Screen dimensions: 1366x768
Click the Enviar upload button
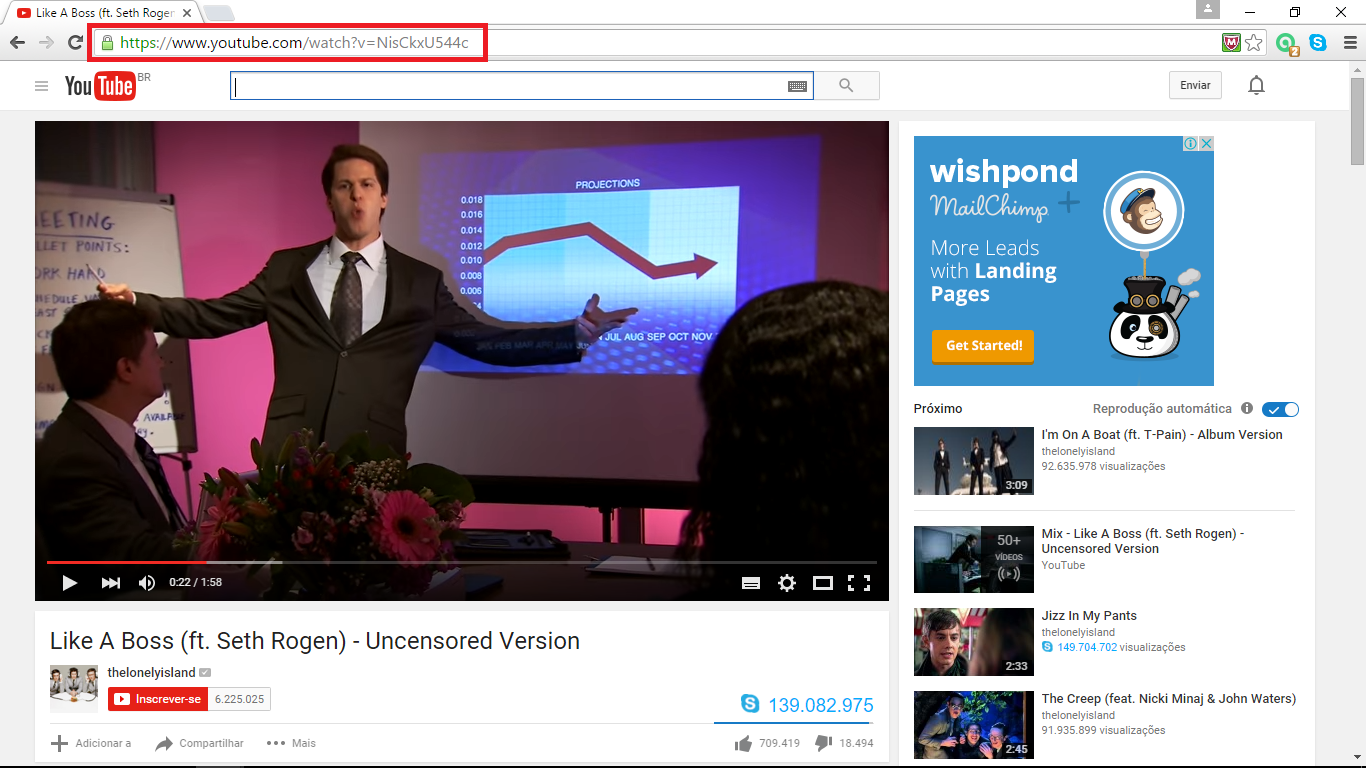point(1195,86)
